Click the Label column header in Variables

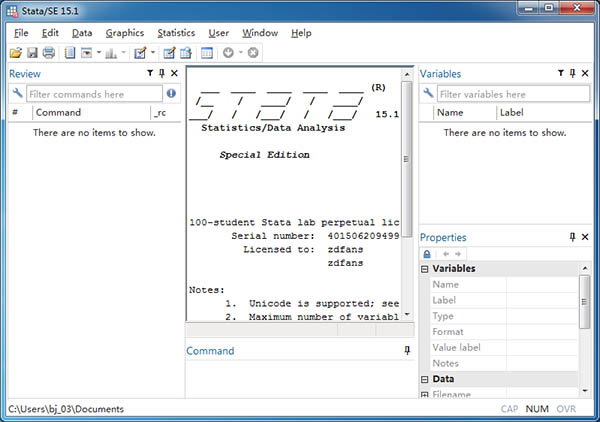click(x=511, y=113)
